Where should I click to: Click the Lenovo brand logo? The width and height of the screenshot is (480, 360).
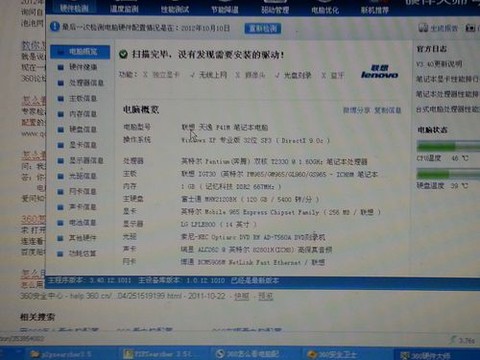point(379,72)
